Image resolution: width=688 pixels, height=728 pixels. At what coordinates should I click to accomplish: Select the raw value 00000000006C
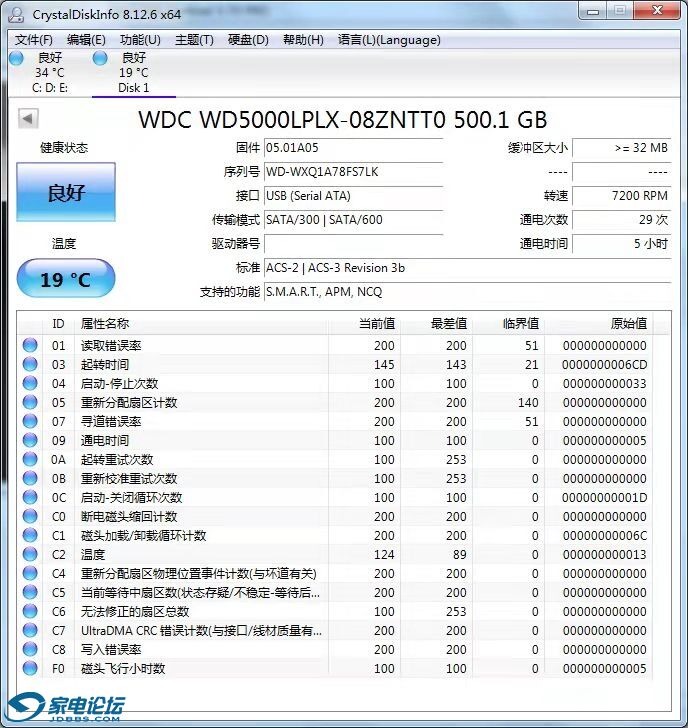point(604,535)
